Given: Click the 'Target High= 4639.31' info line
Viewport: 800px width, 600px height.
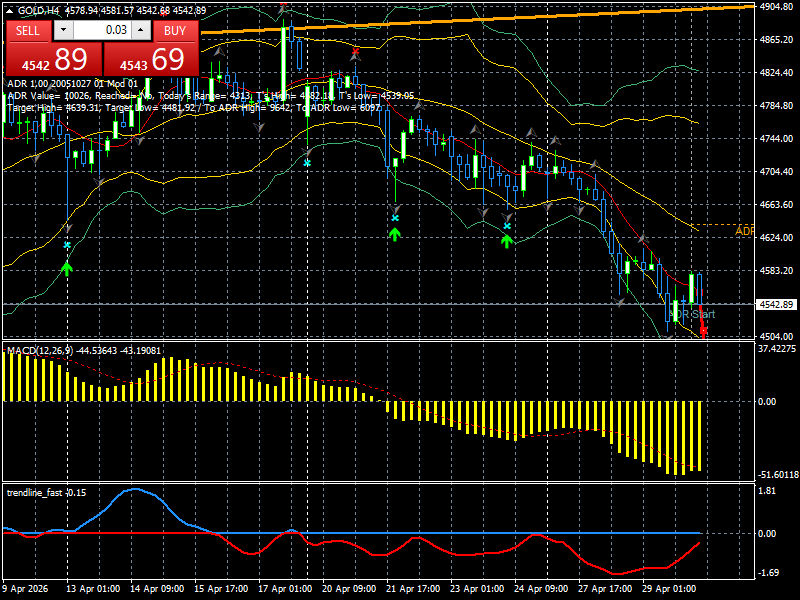Looking at the screenshot, I should [x=194, y=108].
